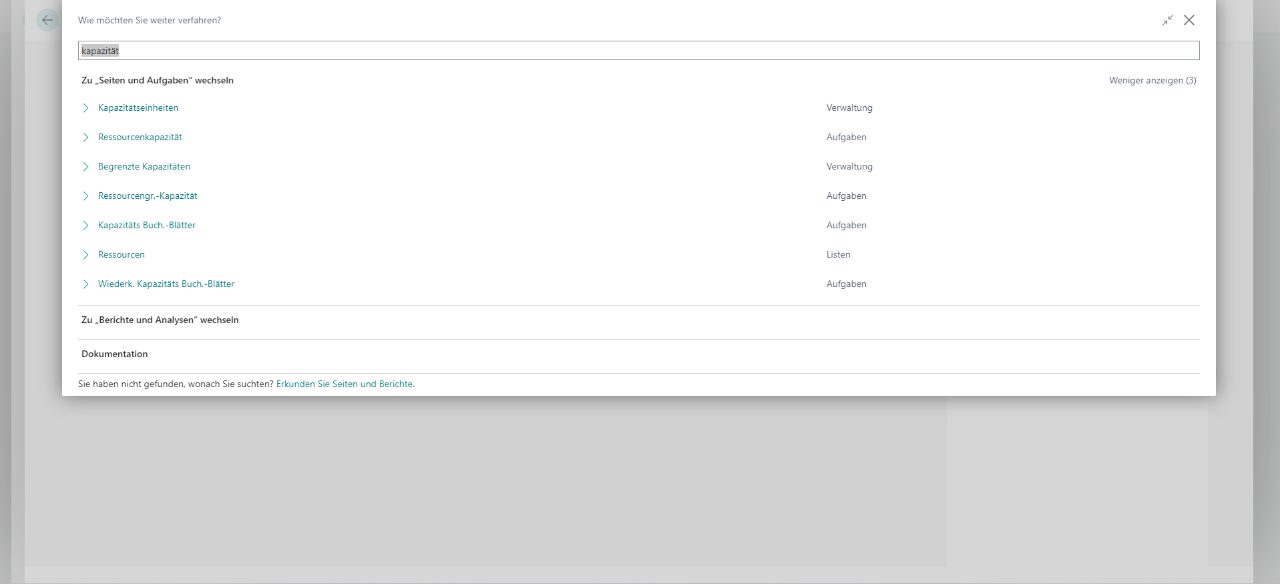
Task: Click the kapazität search input field
Action: pyautogui.click(x=638, y=50)
